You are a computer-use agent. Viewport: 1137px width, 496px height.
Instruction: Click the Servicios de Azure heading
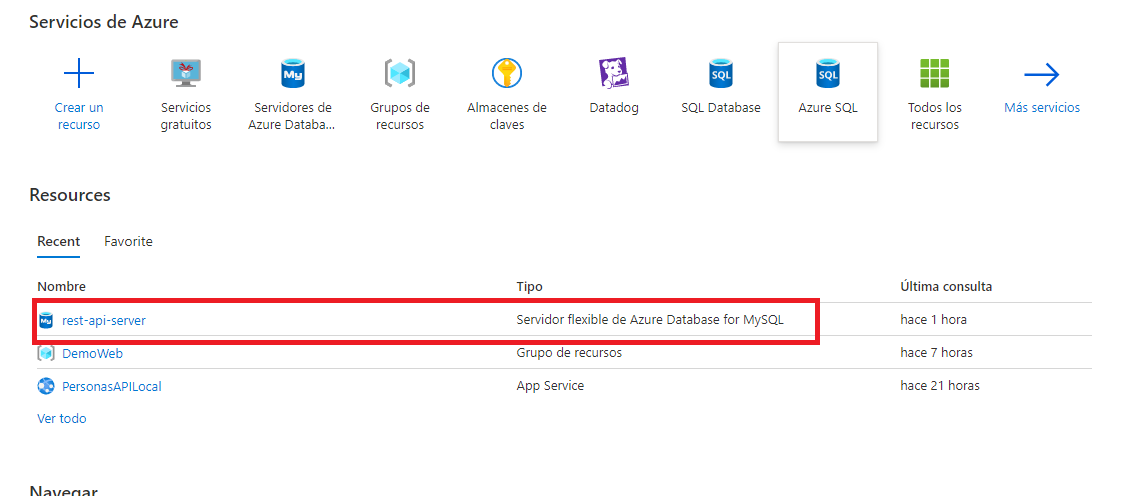[104, 22]
